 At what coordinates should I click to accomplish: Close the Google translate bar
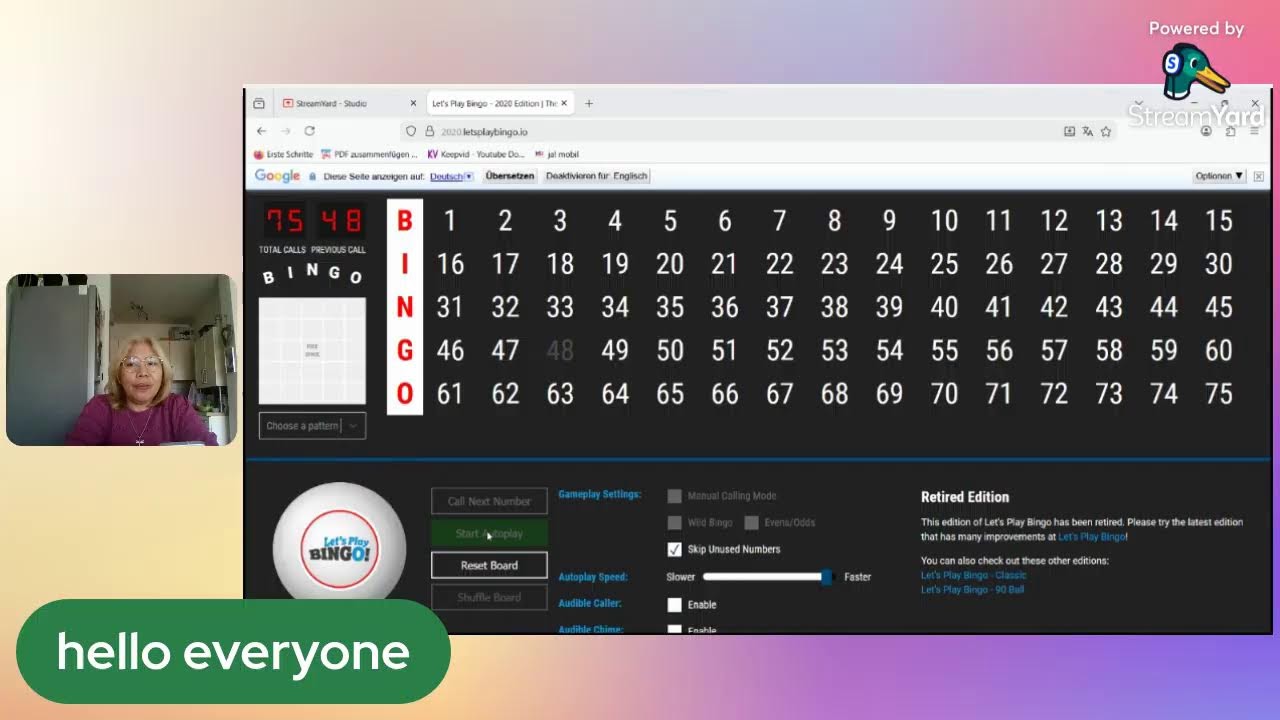click(x=1258, y=176)
